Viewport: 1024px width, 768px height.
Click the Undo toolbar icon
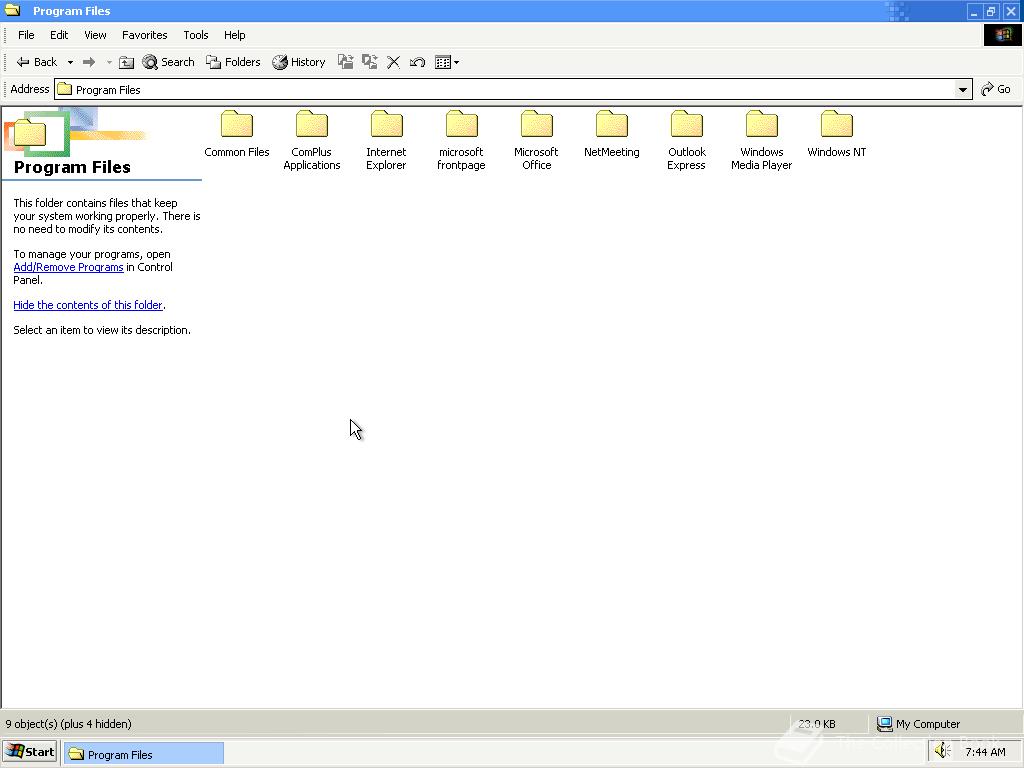tap(417, 62)
